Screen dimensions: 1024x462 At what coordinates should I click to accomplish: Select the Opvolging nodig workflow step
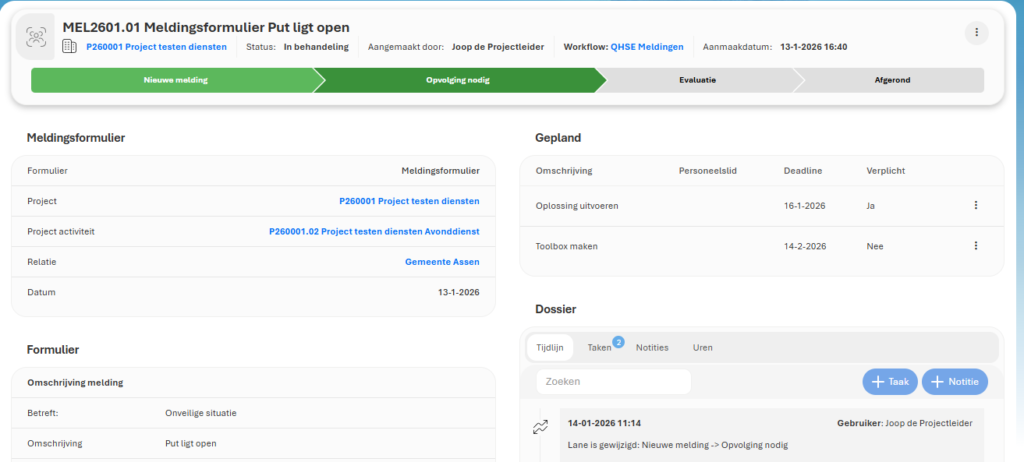[x=457, y=80]
